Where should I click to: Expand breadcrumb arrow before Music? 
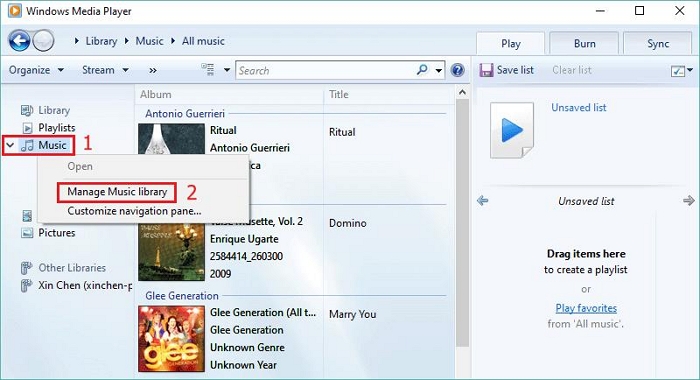127,41
